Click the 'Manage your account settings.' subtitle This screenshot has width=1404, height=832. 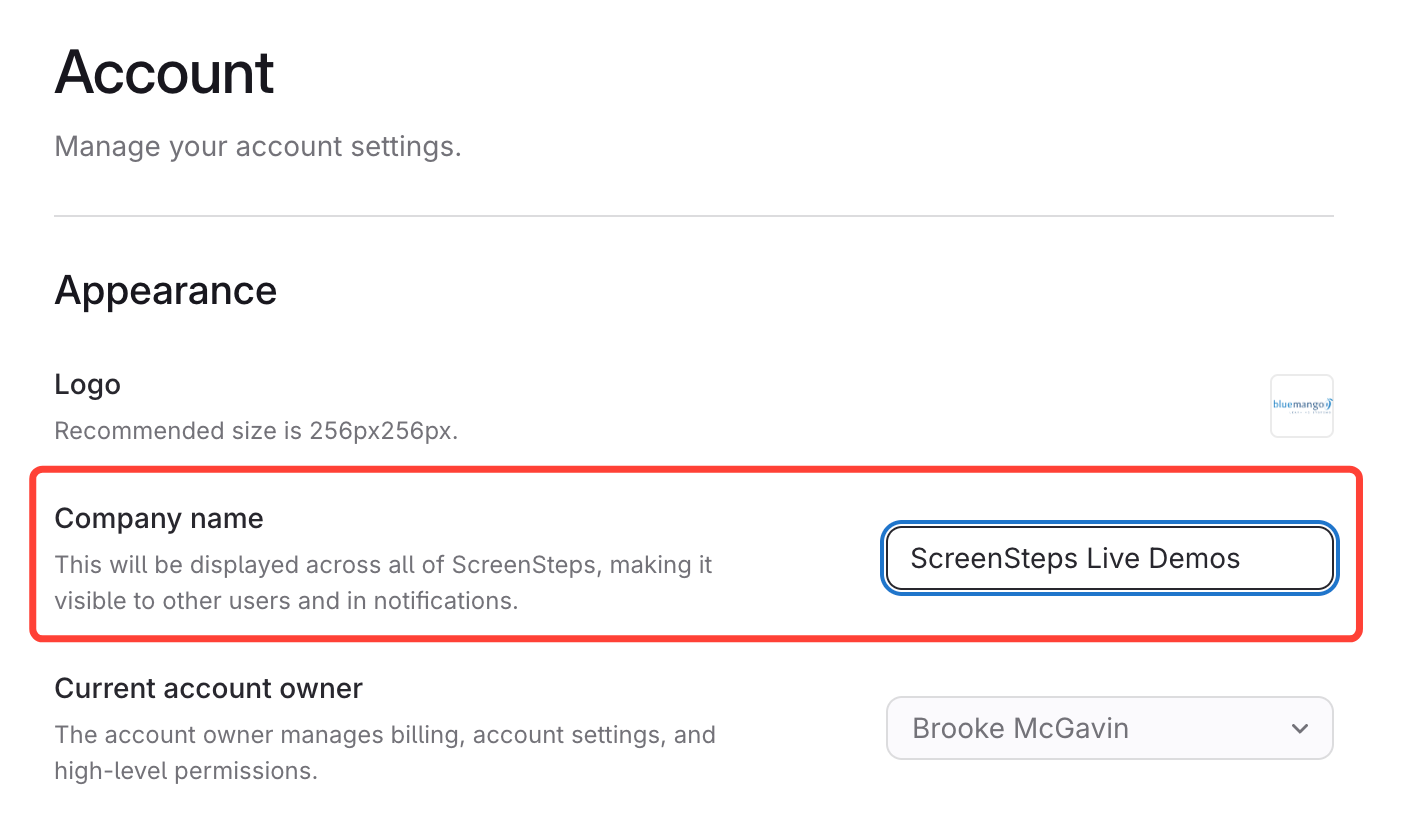tap(257, 147)
